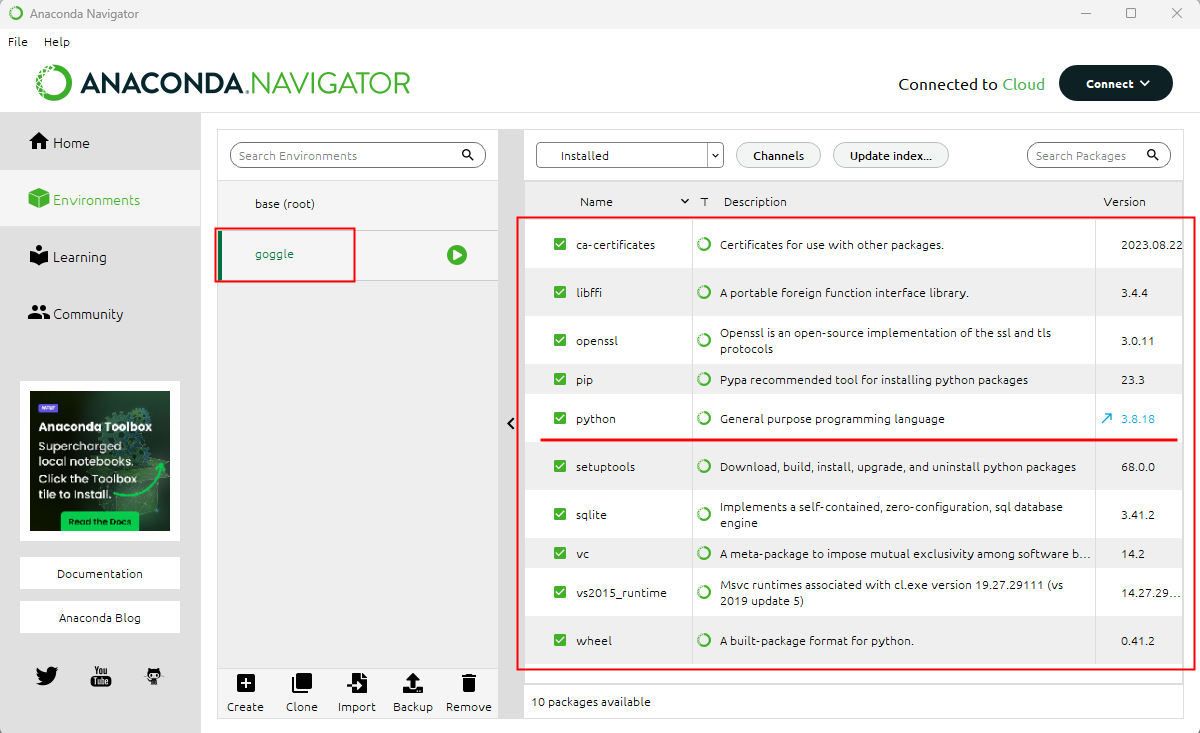1200x733 pixels.
Task: Open the GitHub link icon
Action: tap(154, 676)
